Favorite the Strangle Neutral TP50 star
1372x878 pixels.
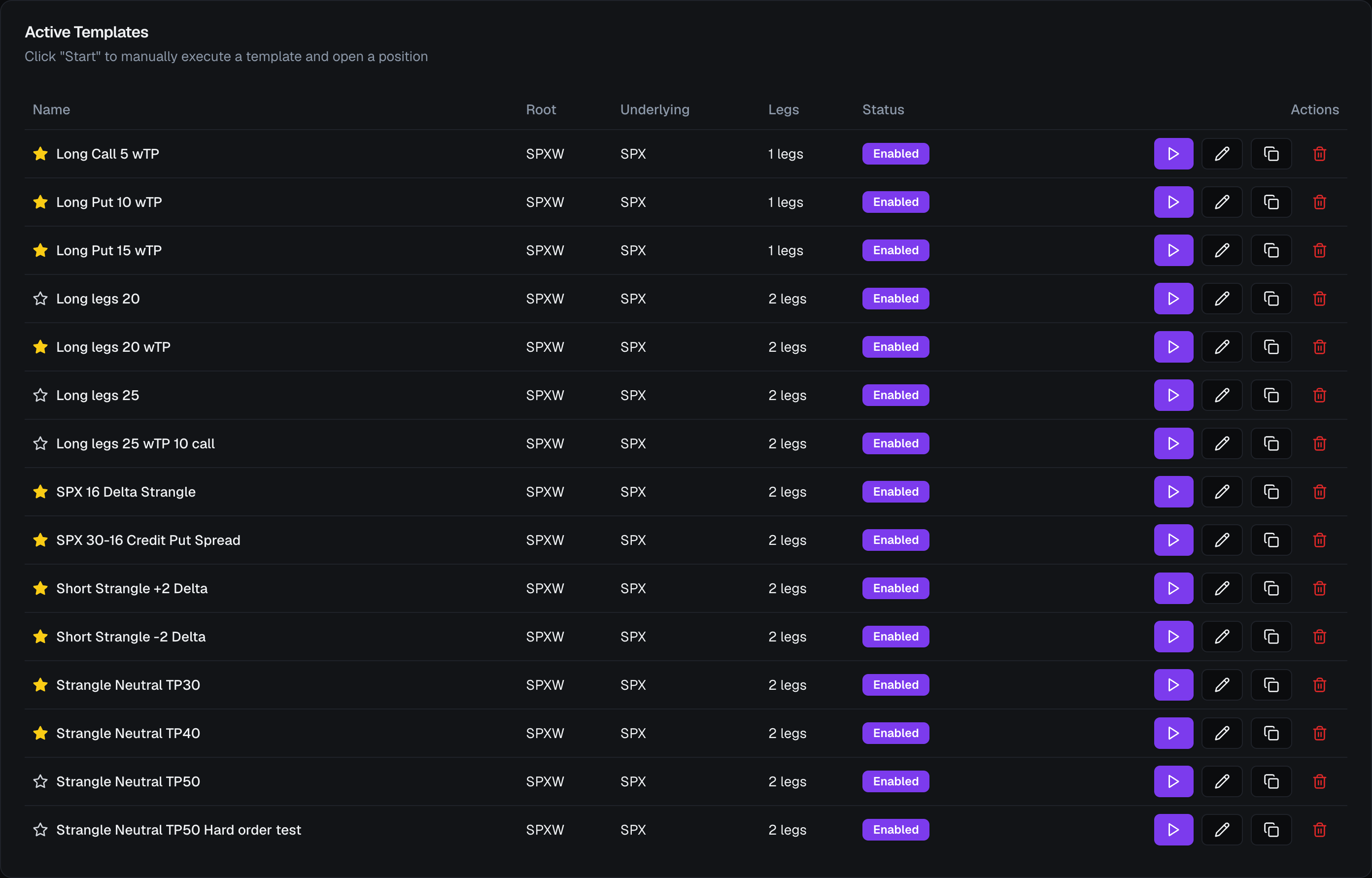tap(40, 781)
